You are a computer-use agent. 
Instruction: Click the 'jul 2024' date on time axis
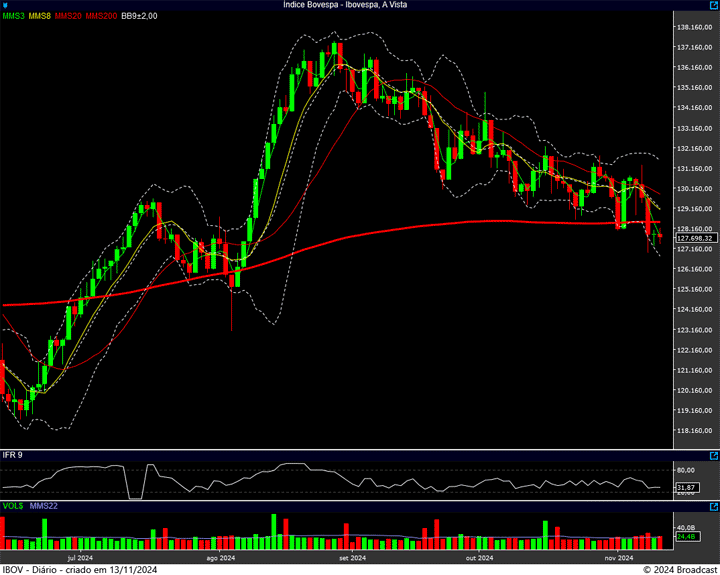pos(80,558)
